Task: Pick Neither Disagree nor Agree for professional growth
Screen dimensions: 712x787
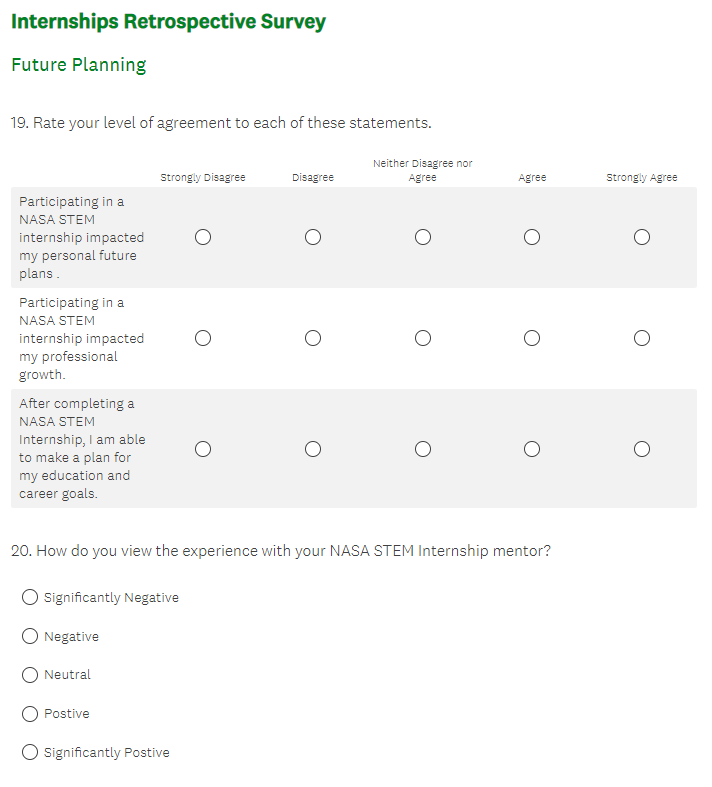Action: pos(423,338)
